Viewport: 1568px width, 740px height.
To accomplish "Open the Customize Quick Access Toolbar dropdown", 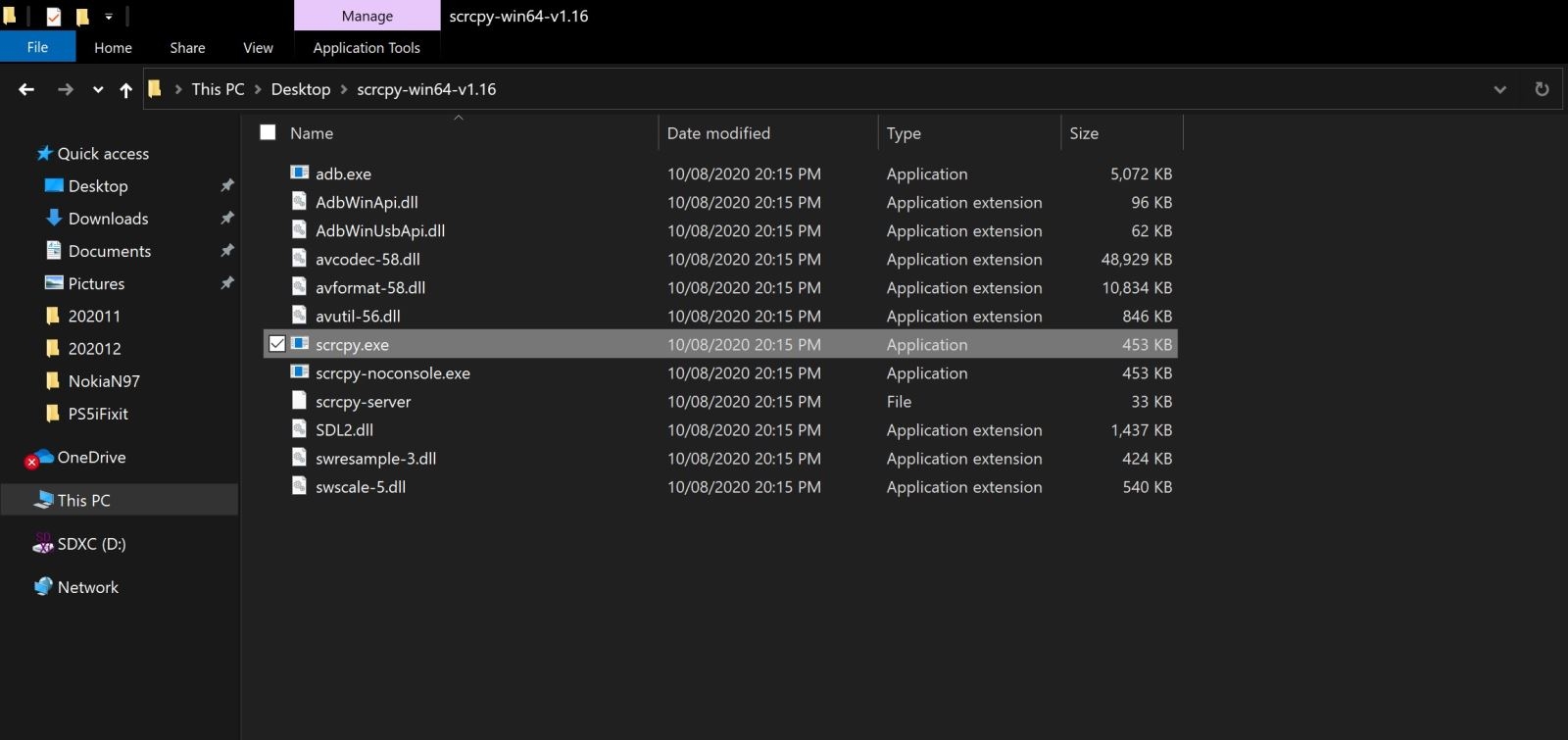I will tap(108, 17).
